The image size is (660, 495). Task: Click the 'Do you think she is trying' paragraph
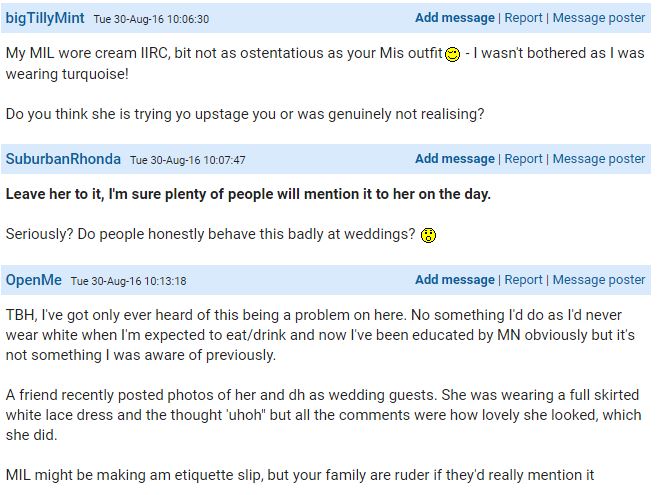pyautogui.click(x=245, y=114)
